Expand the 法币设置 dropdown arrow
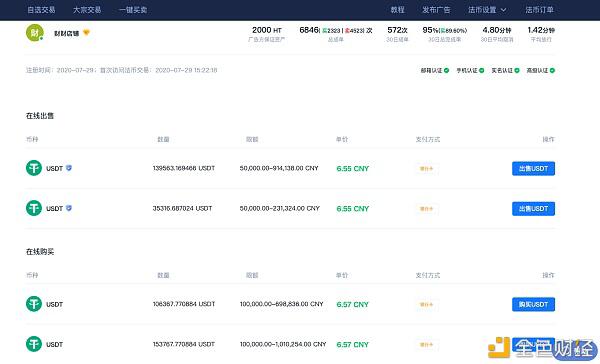 click(504, 10)
